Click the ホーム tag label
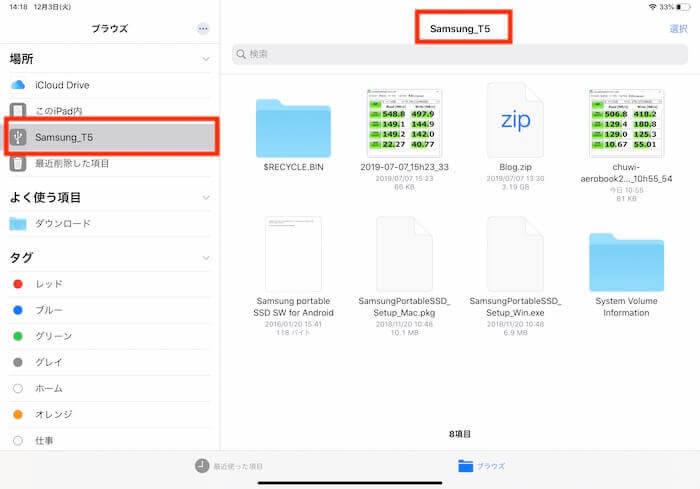 click(49, 389)
